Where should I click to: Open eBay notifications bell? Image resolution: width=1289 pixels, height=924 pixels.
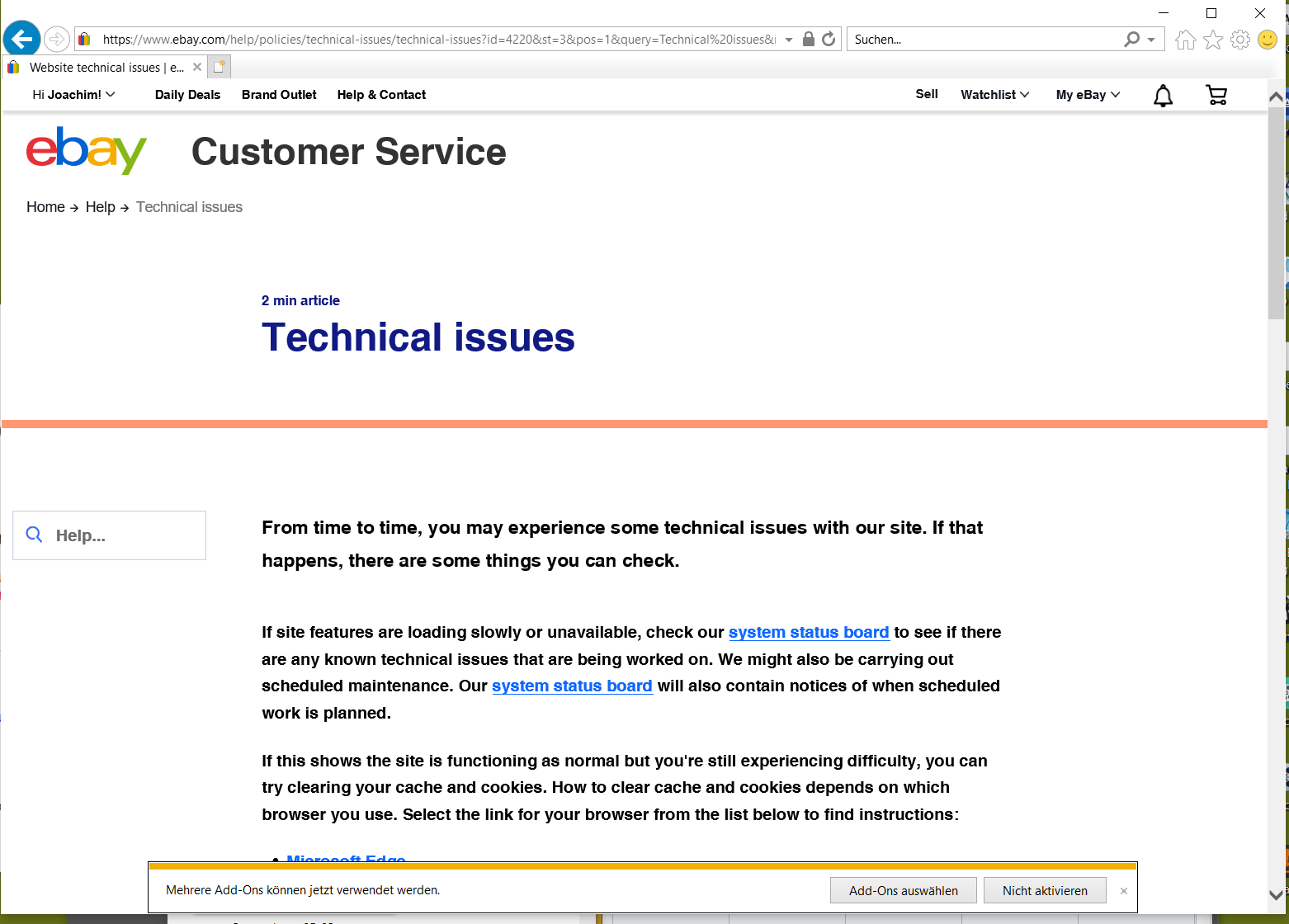pos(1163,95)
